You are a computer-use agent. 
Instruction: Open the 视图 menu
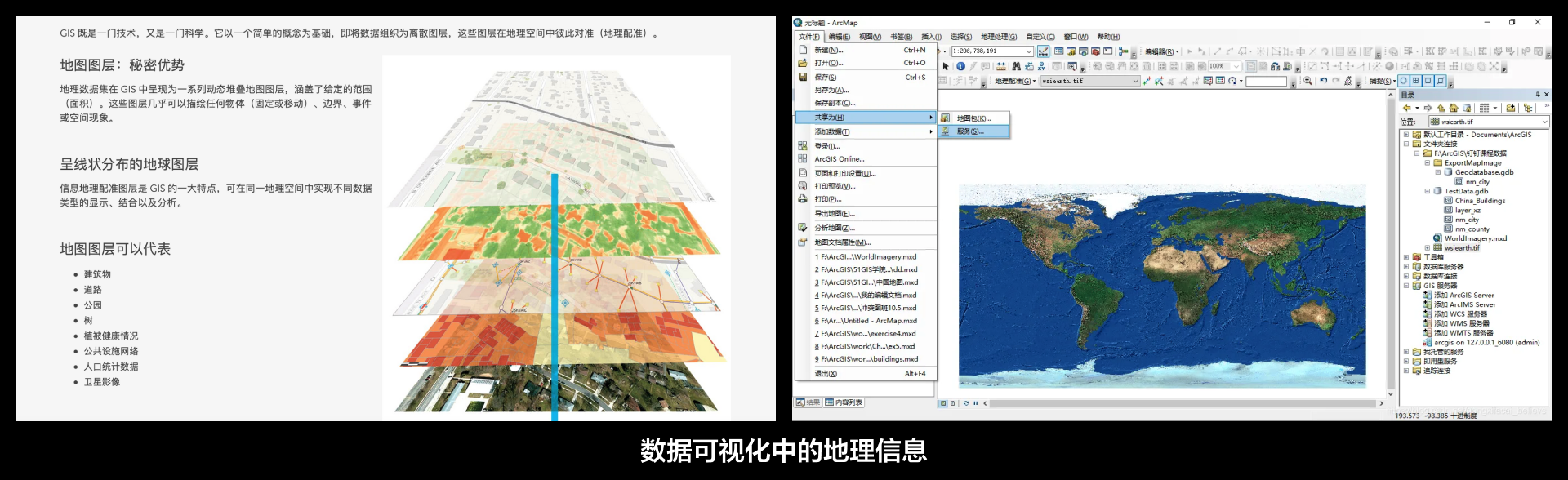coord(870,37)
